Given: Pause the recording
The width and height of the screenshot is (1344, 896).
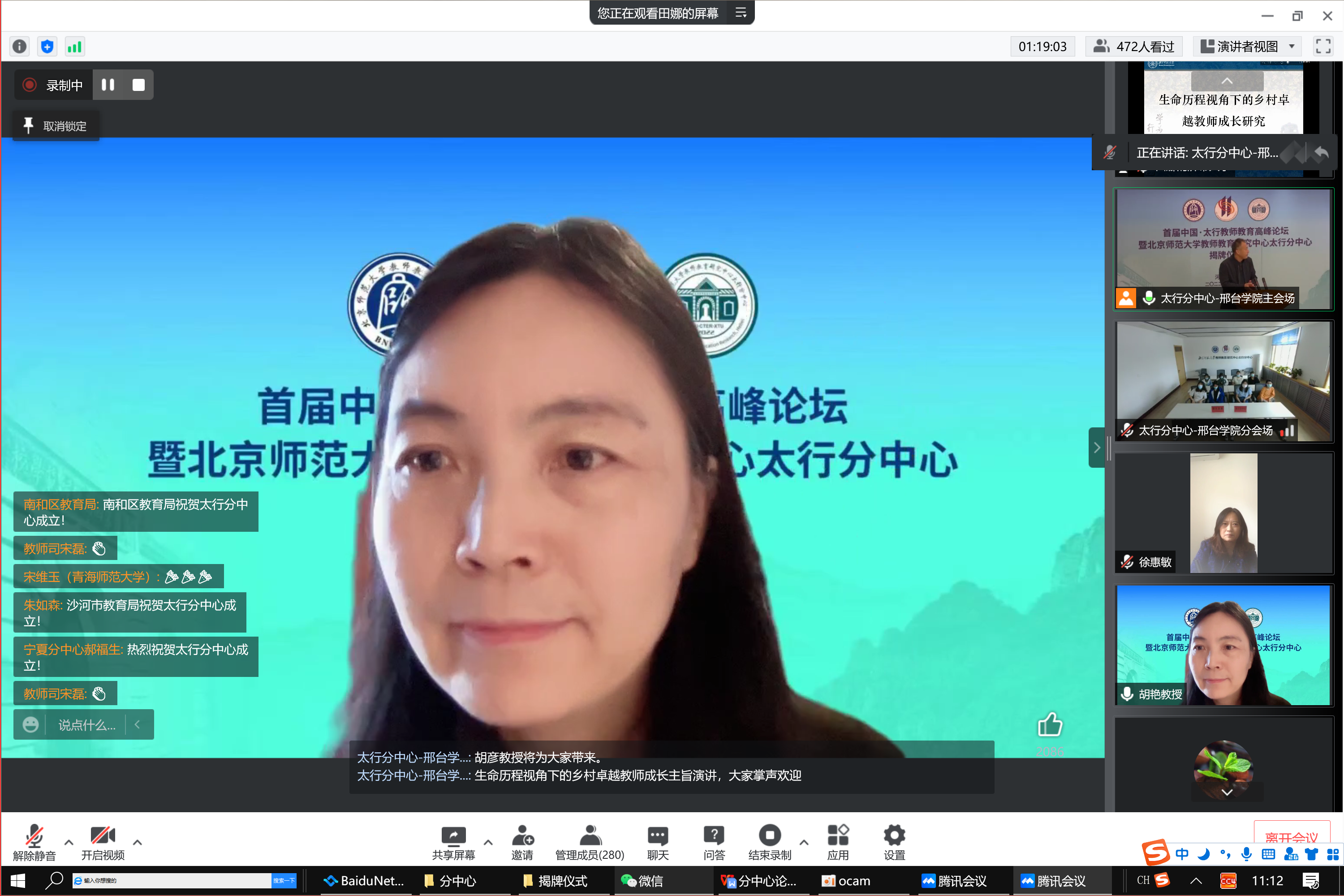Looking at the screenshot, I should click(x=108, y=85).
